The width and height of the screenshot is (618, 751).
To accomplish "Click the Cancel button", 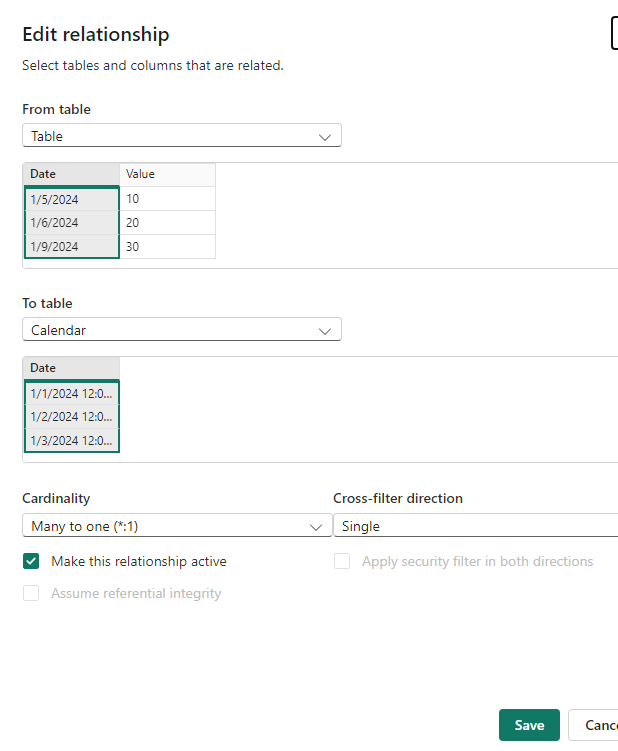I will tap(593, 725).
